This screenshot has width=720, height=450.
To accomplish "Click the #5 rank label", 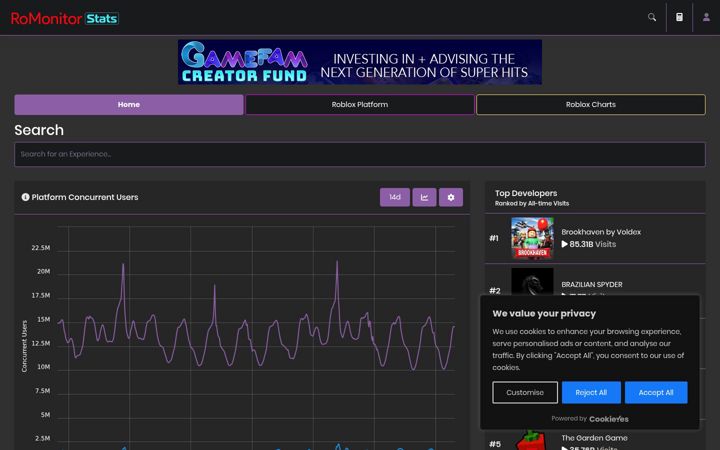I will pyautogui.click(x=495, y=444).
